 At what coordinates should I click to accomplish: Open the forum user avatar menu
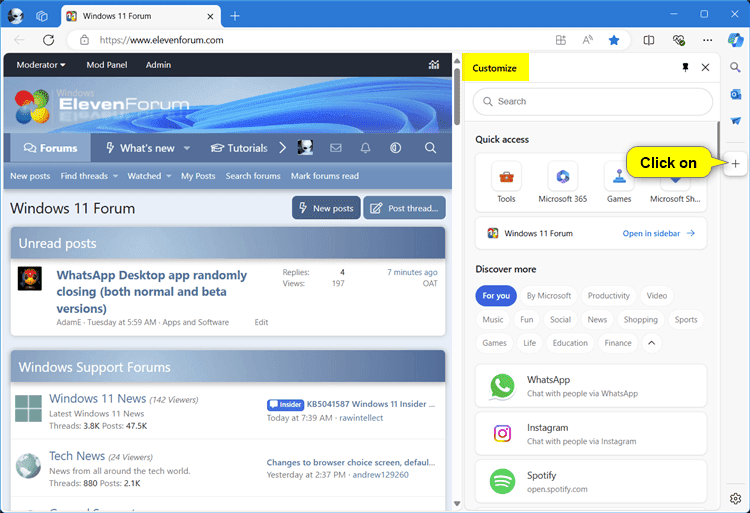click(305, 148)
